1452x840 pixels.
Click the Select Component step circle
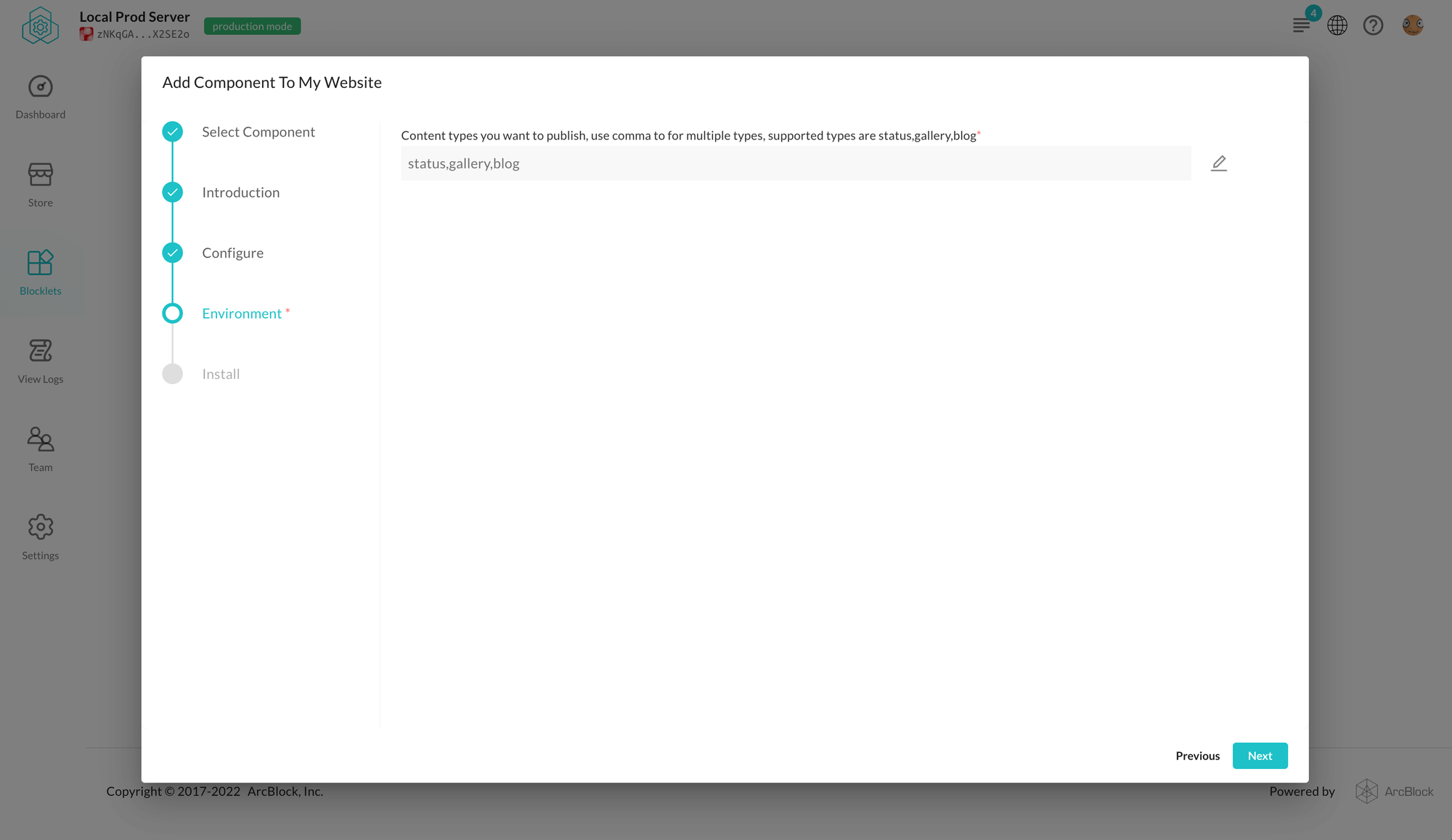pos(172,131)
